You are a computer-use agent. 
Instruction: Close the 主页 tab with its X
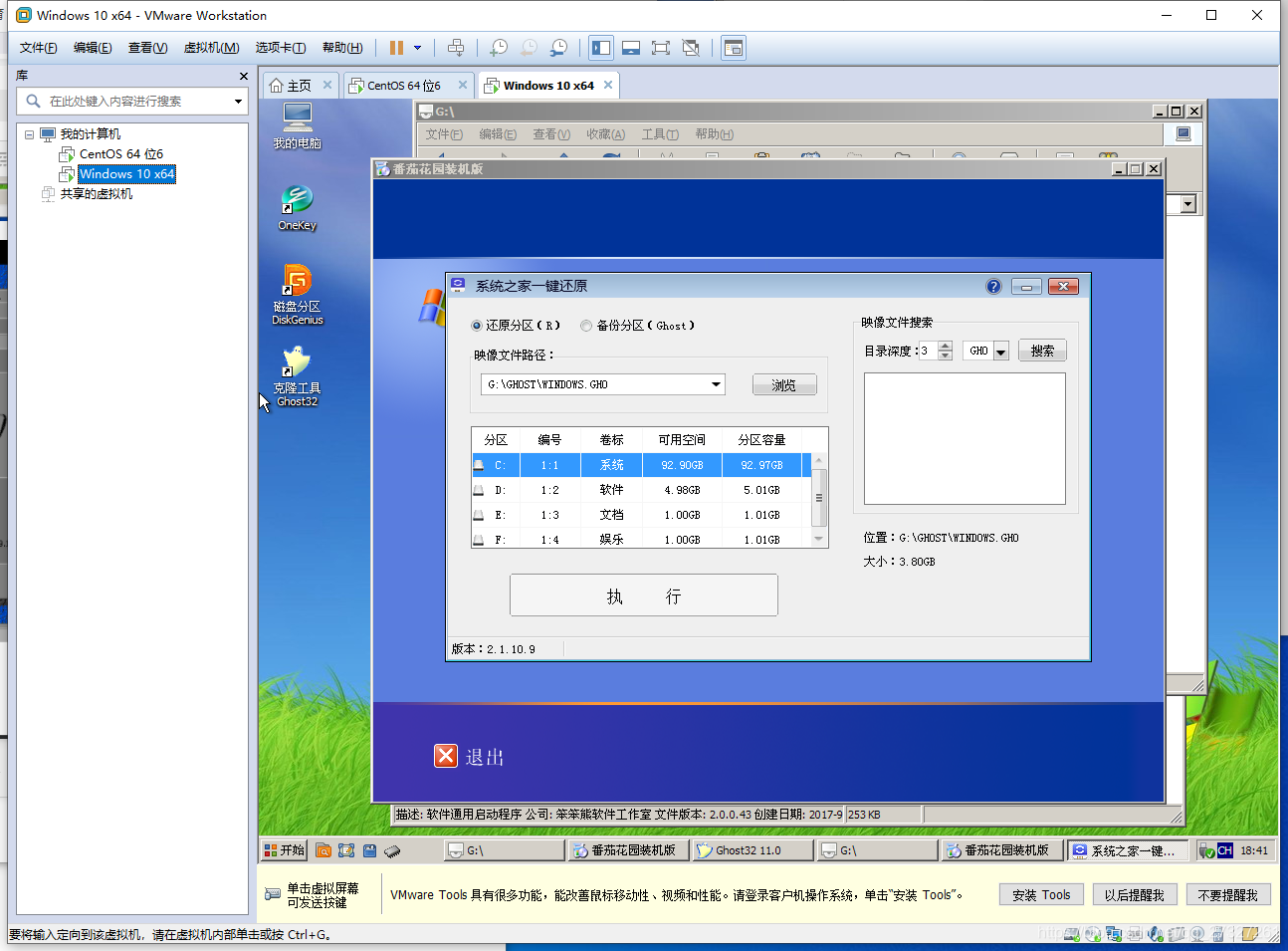pos(327,85)
